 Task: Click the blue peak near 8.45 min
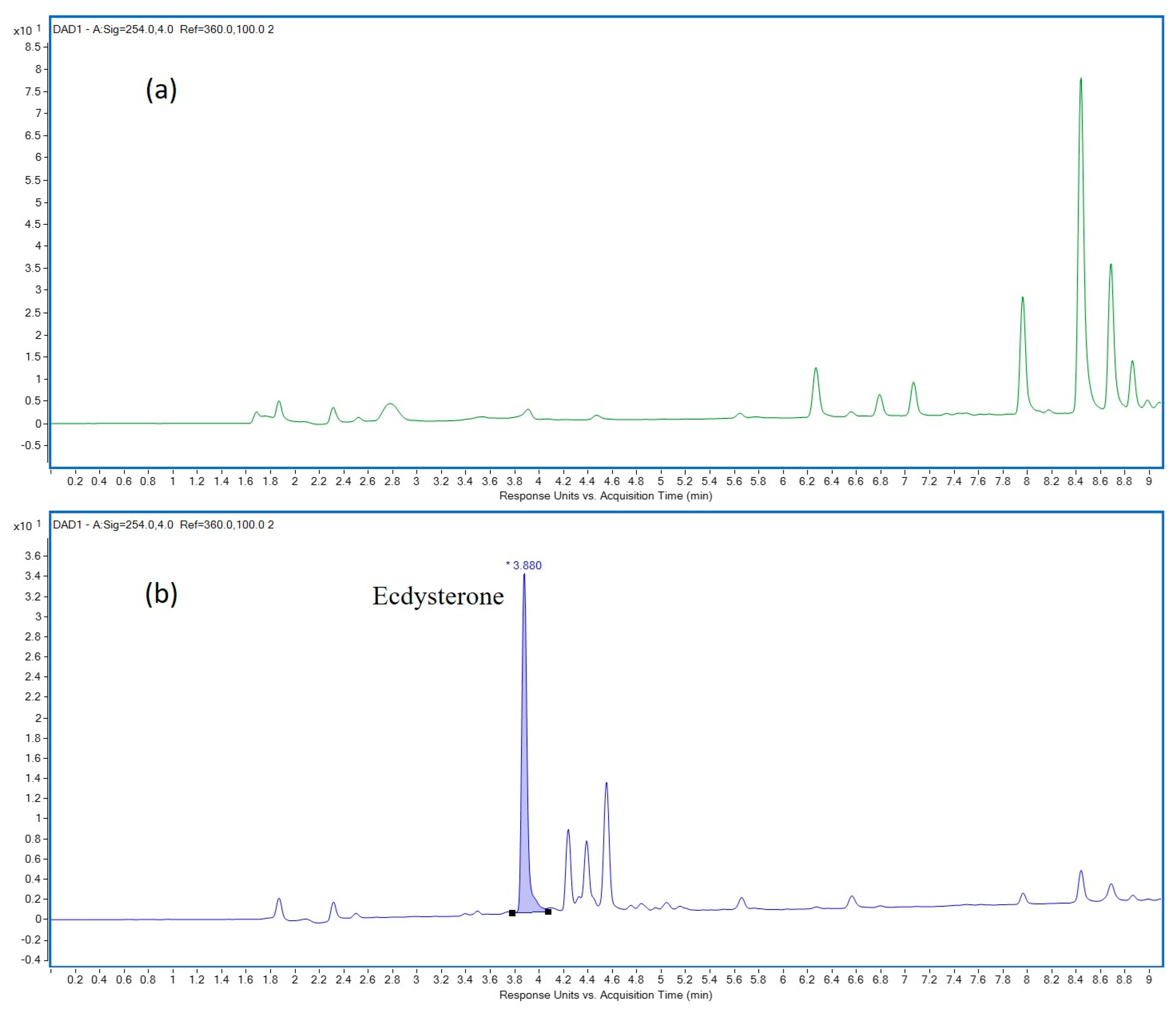coord(1080,872)
